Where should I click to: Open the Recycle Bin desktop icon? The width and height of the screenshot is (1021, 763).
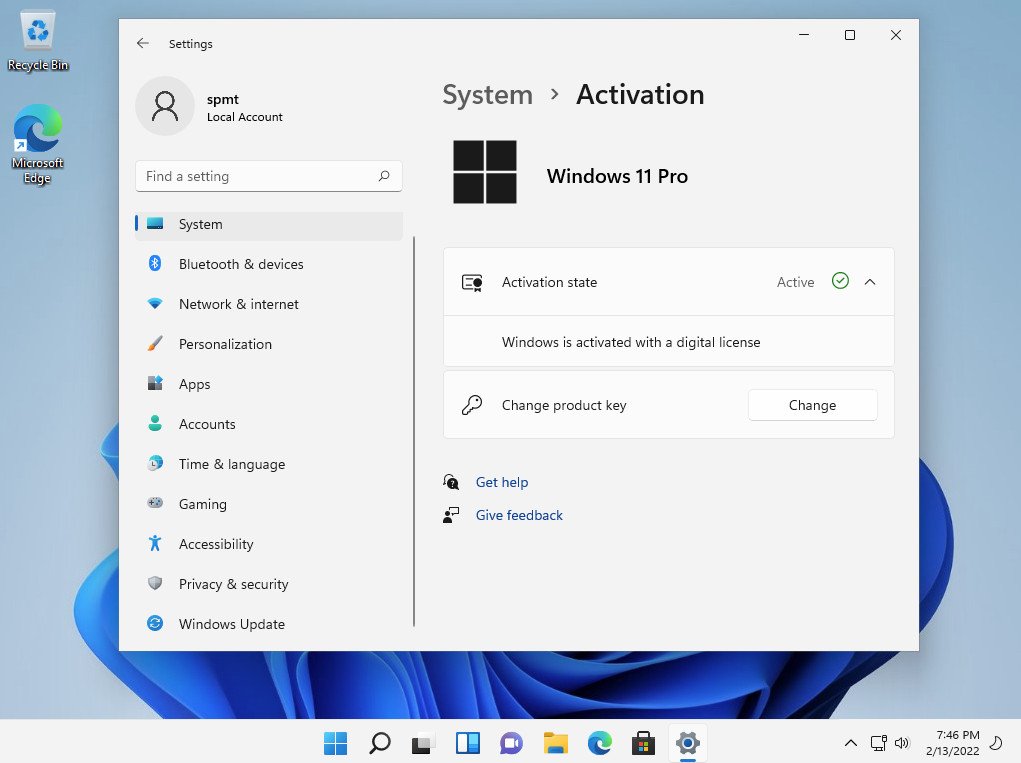[38, 40]
